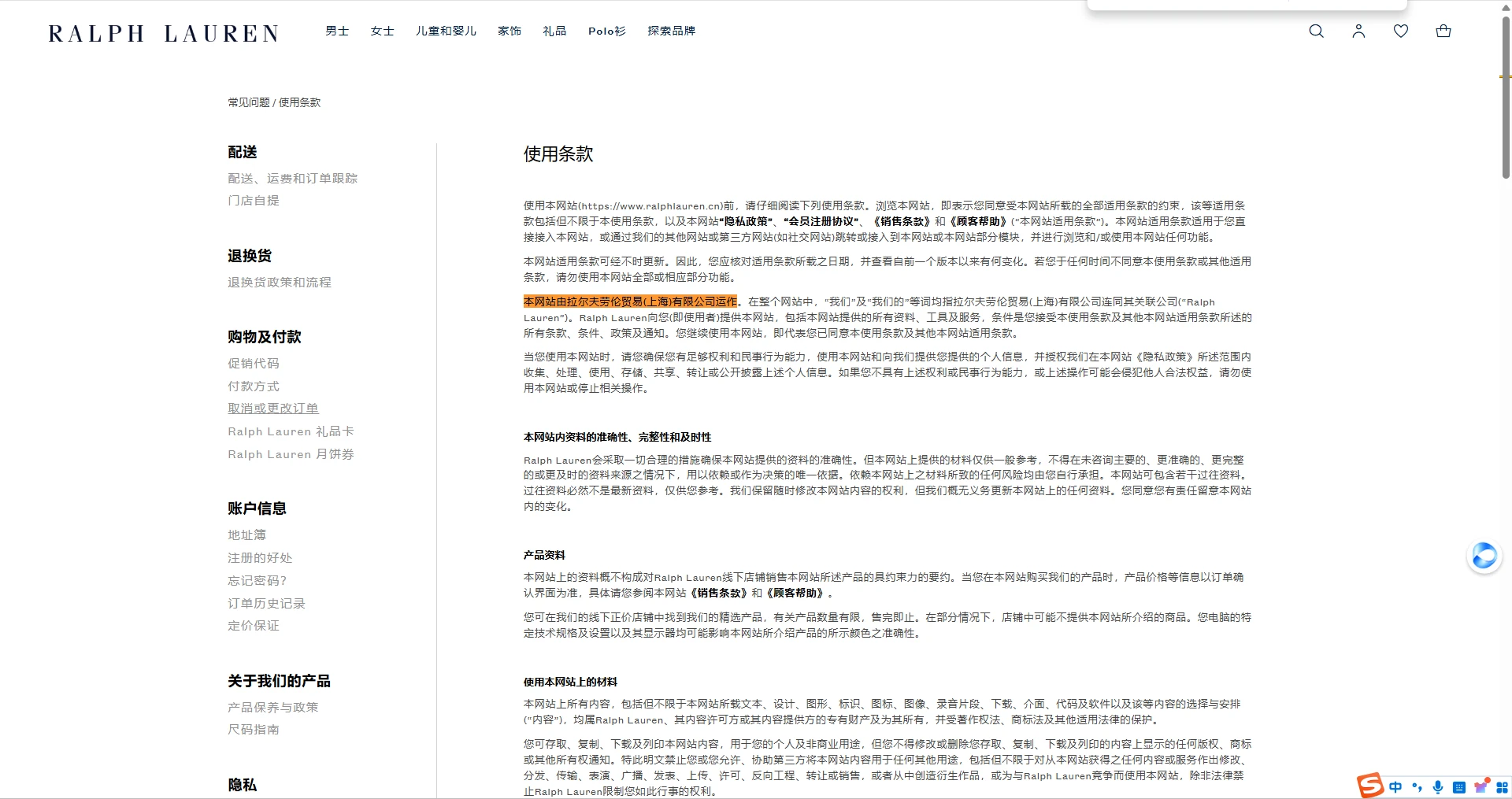
Task: Open the 家饰 menu
Action: click(x=510, y=31)
